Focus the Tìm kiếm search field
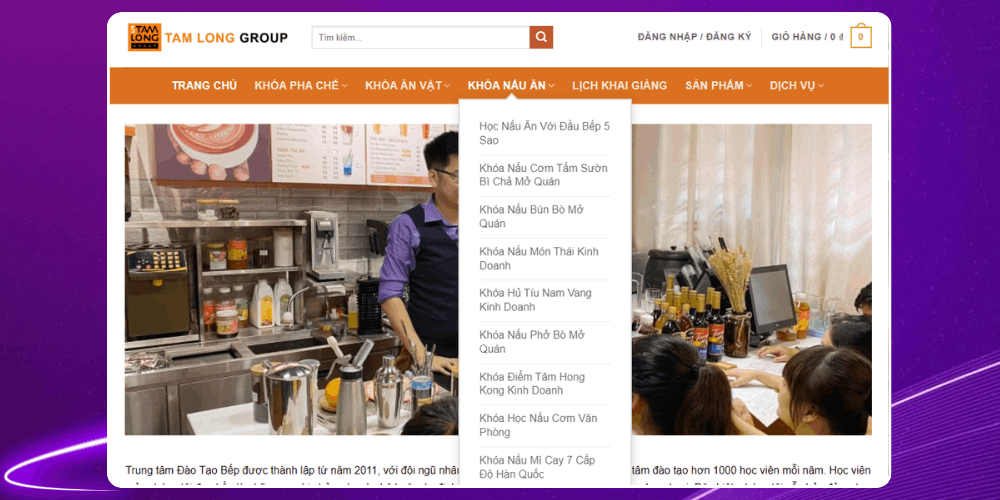The image size is (1000, 500). tap(421, 37)
